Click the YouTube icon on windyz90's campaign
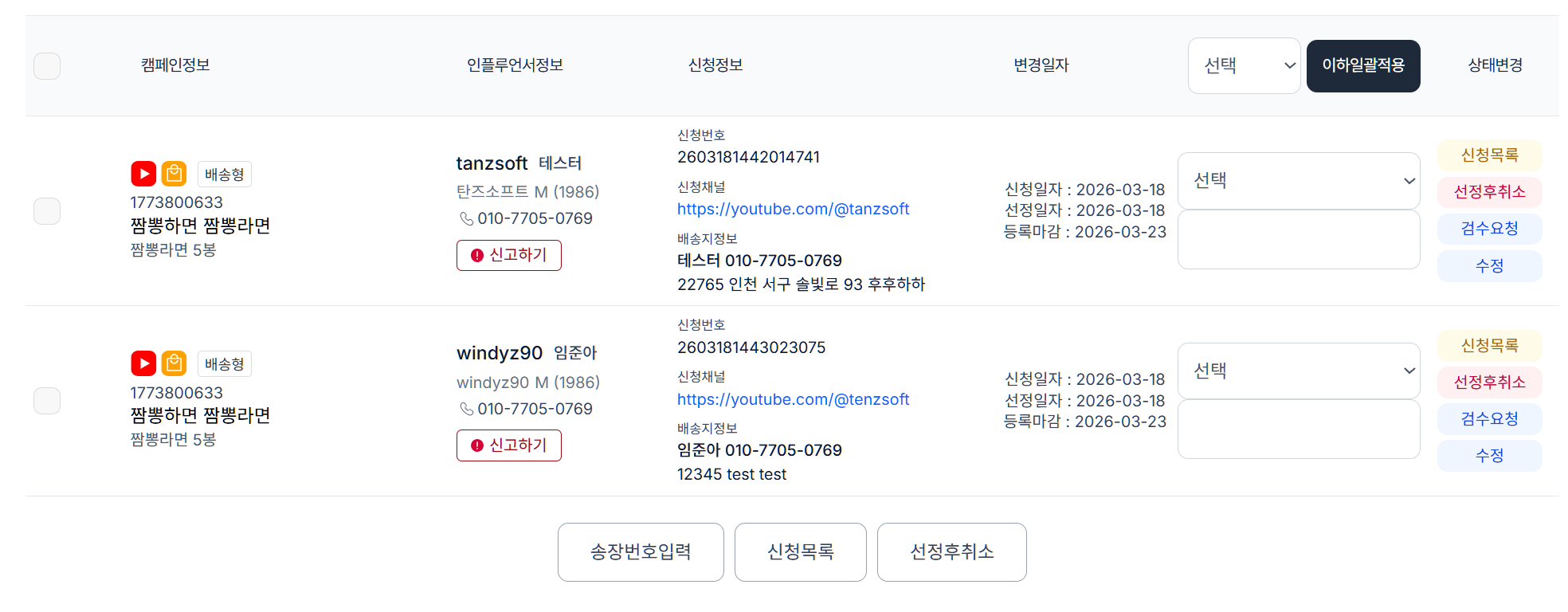This screenshot has width=1568, height=612. (143, 363)
